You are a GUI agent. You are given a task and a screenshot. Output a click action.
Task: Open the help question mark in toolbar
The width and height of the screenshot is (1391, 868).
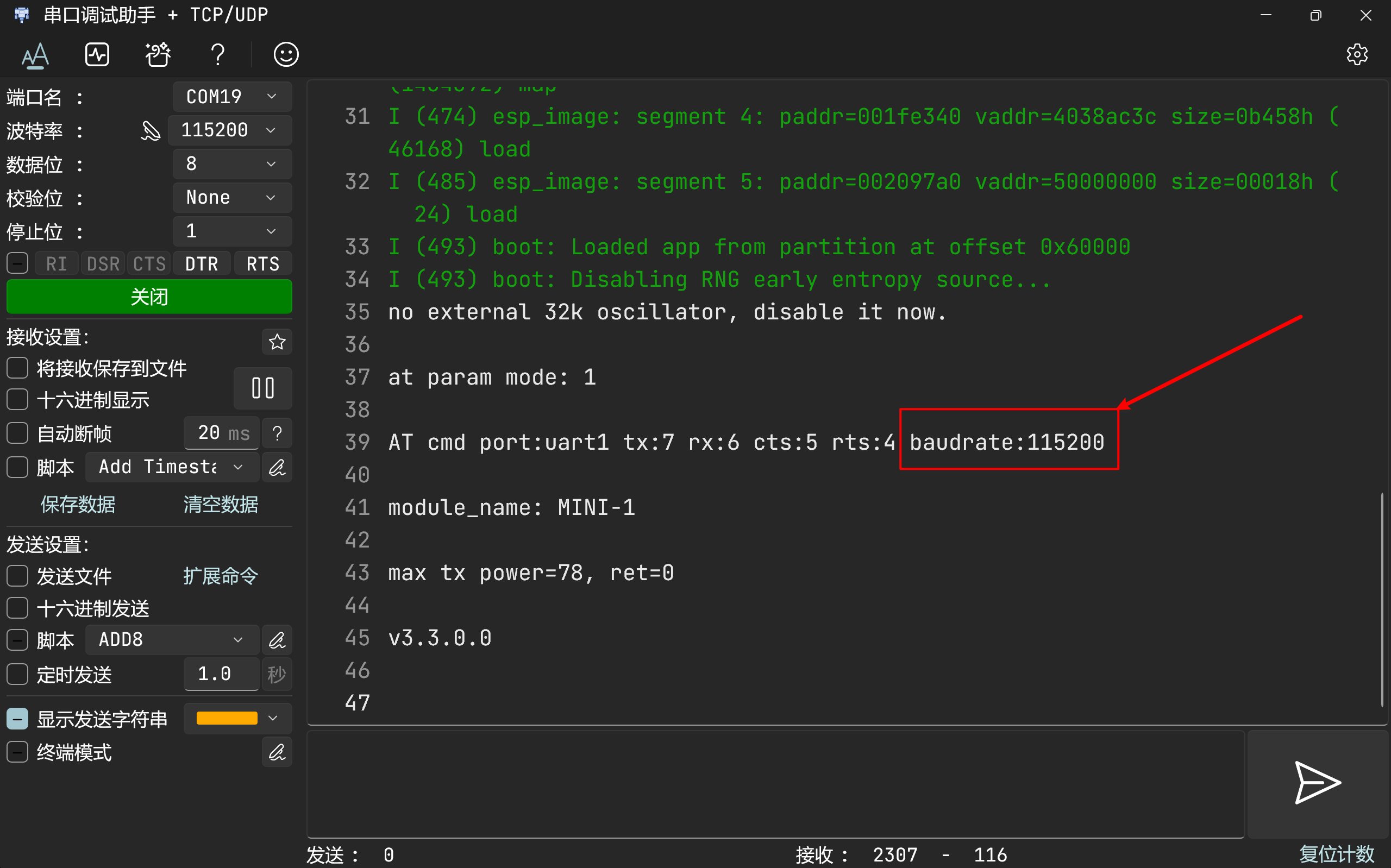(x=217, y=55)
